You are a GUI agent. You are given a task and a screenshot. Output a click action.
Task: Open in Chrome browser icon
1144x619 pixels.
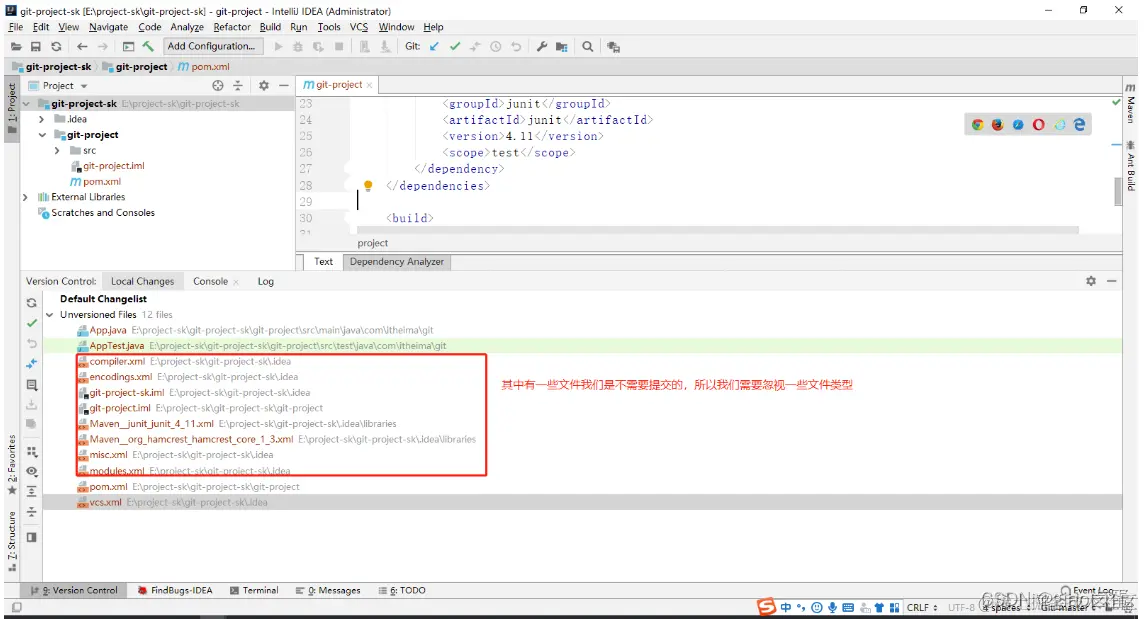pyautogui.click(x=977, y=125)
